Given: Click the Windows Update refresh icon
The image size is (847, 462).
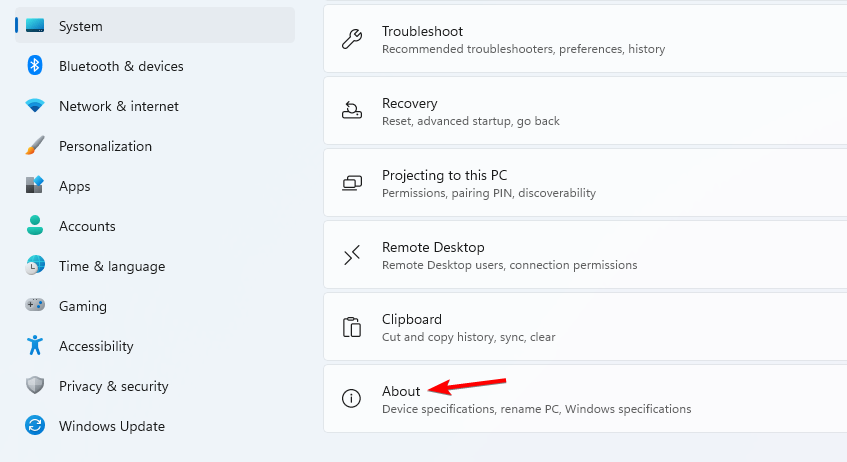Looking at the screenshot, I should click(35, 425).
